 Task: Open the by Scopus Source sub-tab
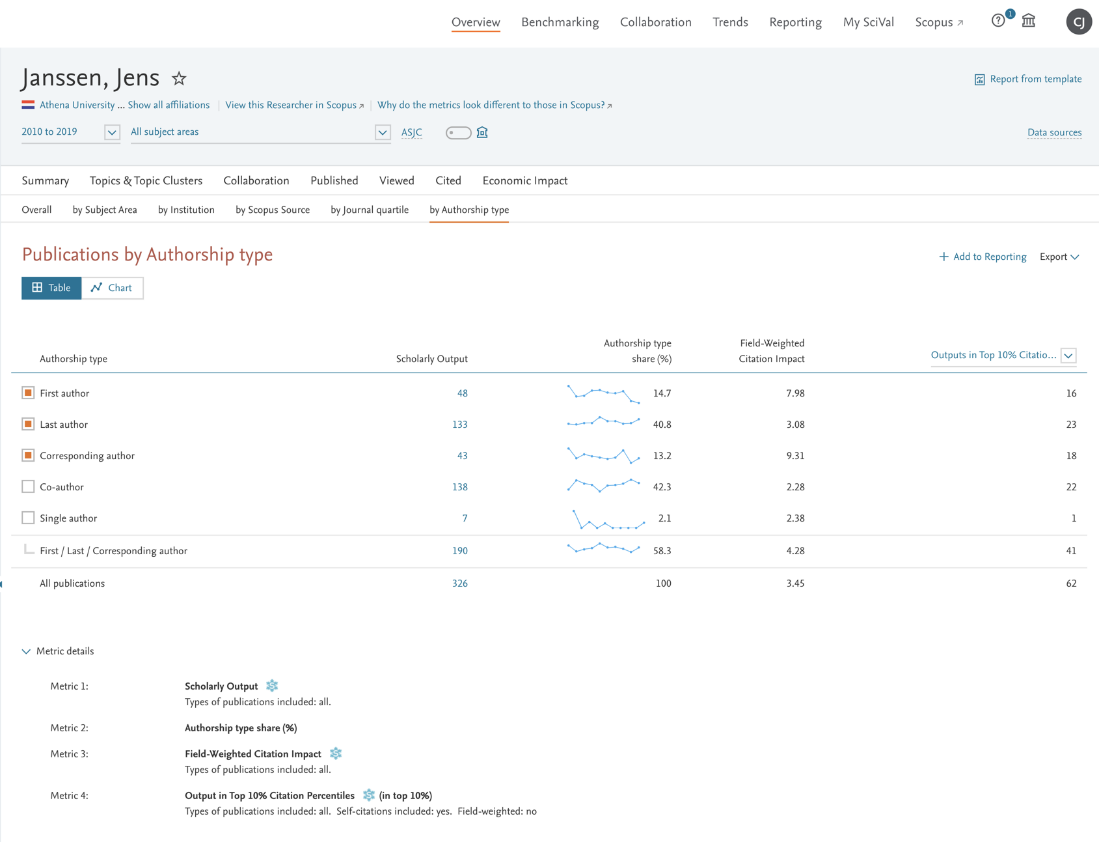coord(273,210)
